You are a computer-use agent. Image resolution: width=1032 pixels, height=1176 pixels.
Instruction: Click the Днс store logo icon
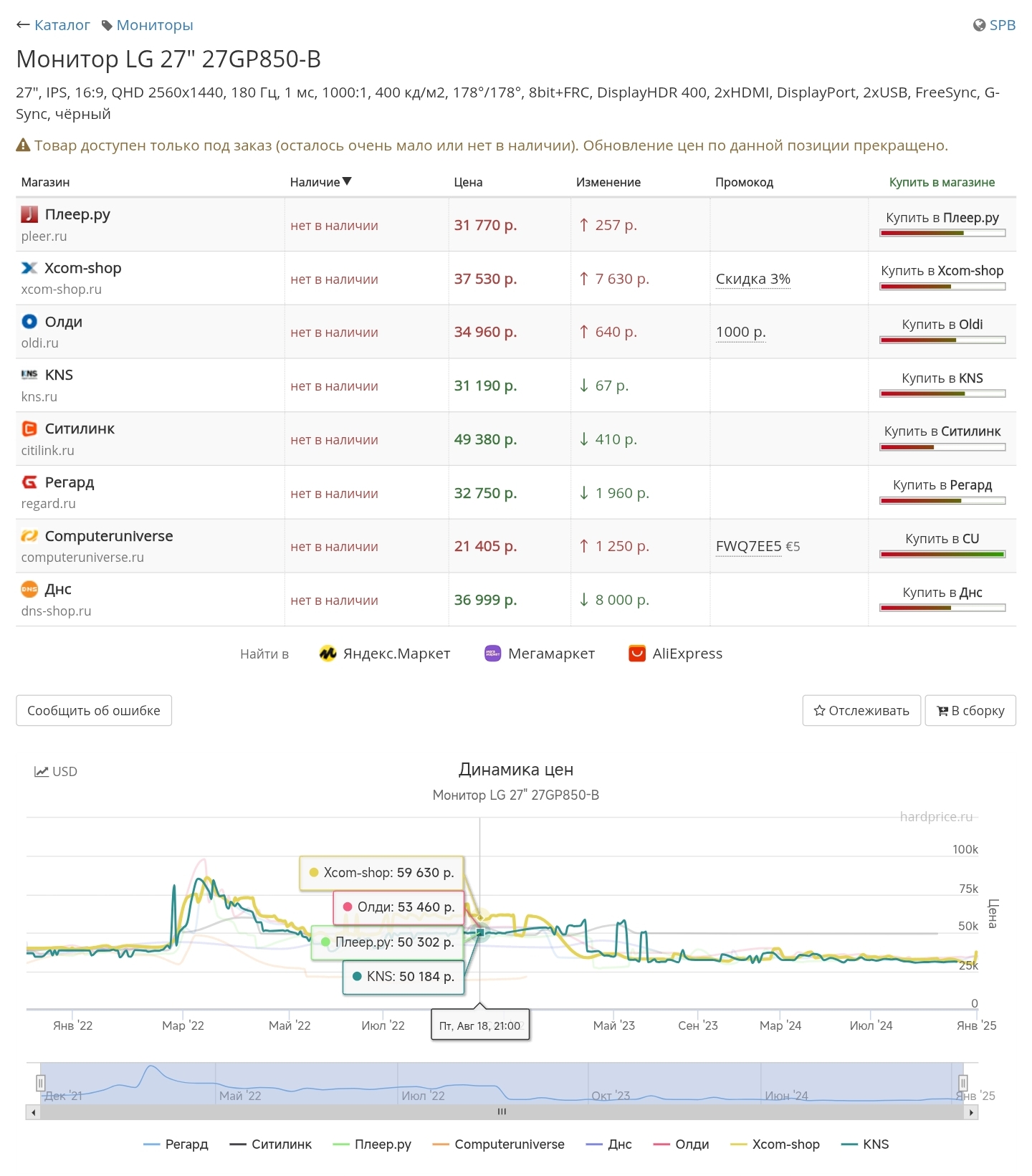tap(29, 589)
